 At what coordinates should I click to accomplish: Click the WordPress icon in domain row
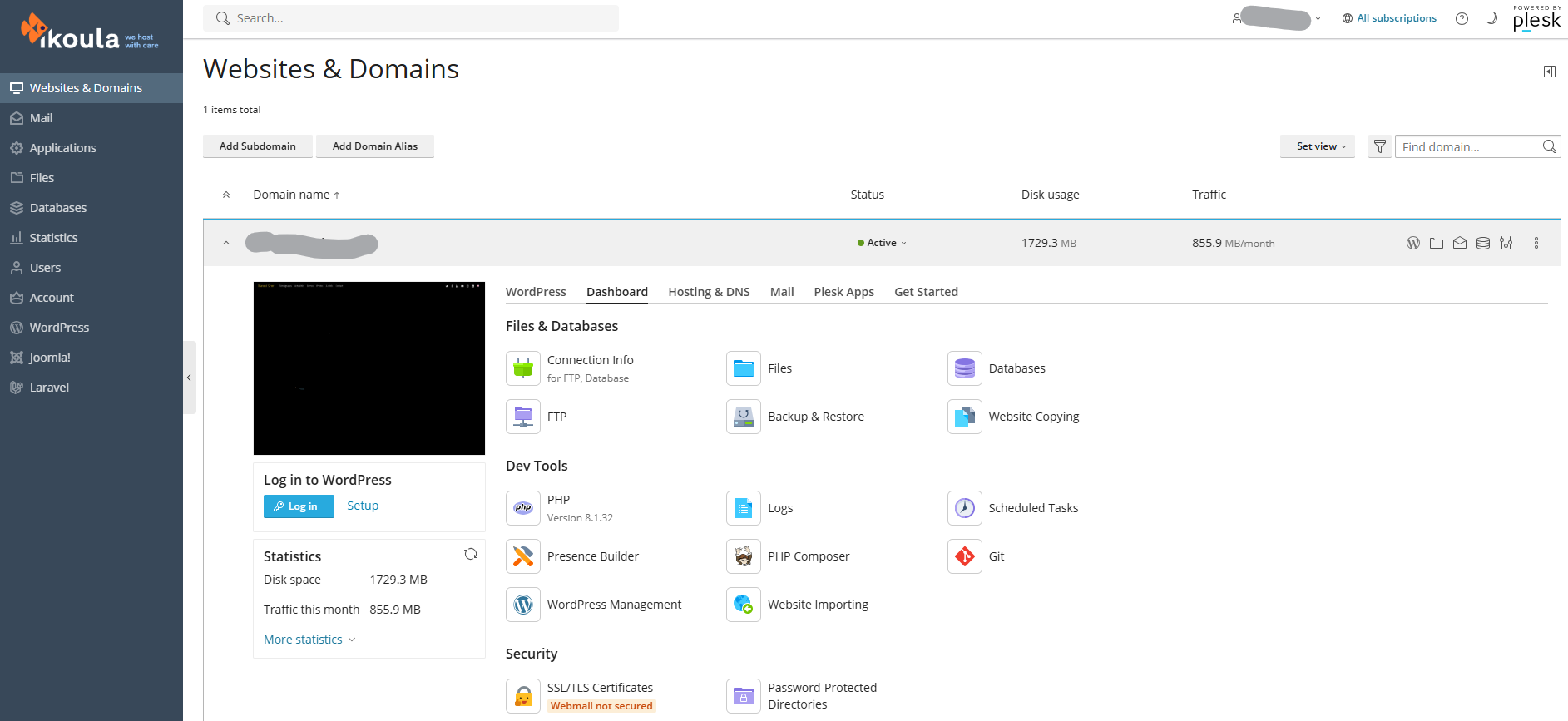point(1413,243)
